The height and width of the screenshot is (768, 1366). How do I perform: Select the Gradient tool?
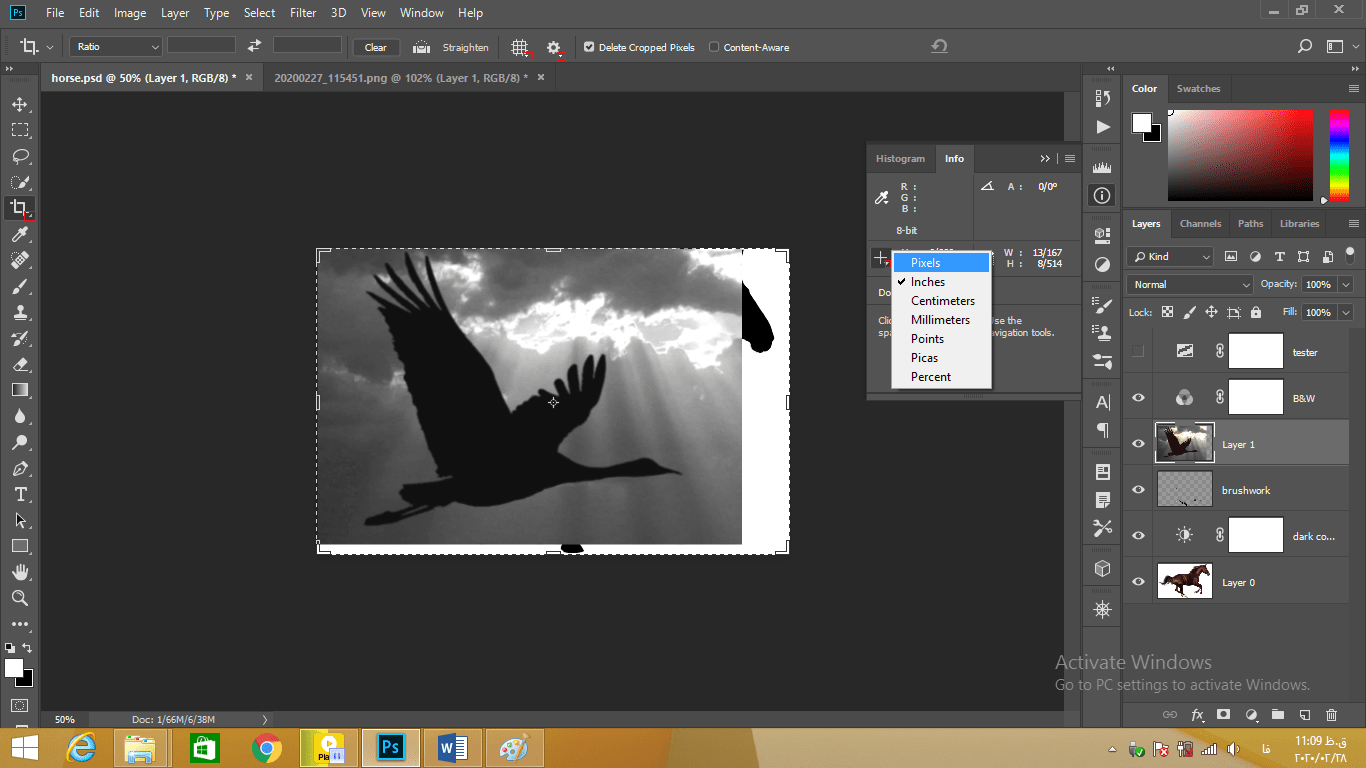(20, 390)
